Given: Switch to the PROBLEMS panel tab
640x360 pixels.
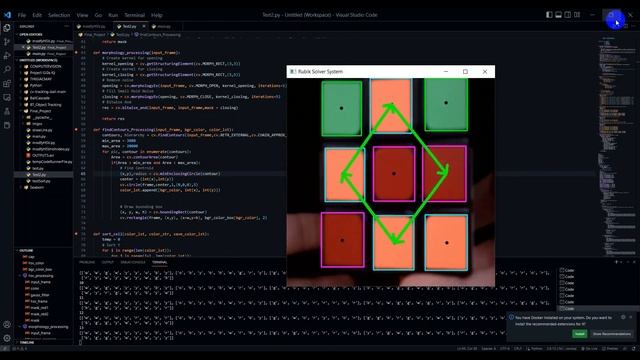Looking at the screenshot, I should [87, 262].
